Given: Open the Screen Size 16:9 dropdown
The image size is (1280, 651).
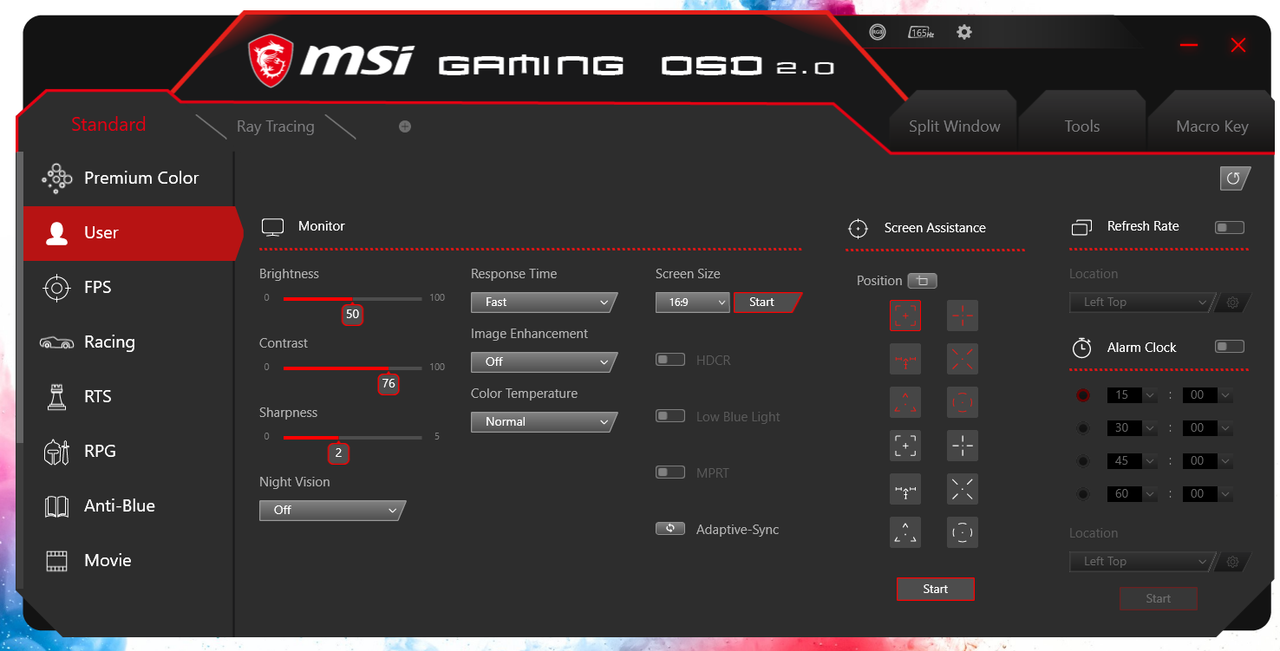Looking at the screenshot, I should (x=693, y=302).
